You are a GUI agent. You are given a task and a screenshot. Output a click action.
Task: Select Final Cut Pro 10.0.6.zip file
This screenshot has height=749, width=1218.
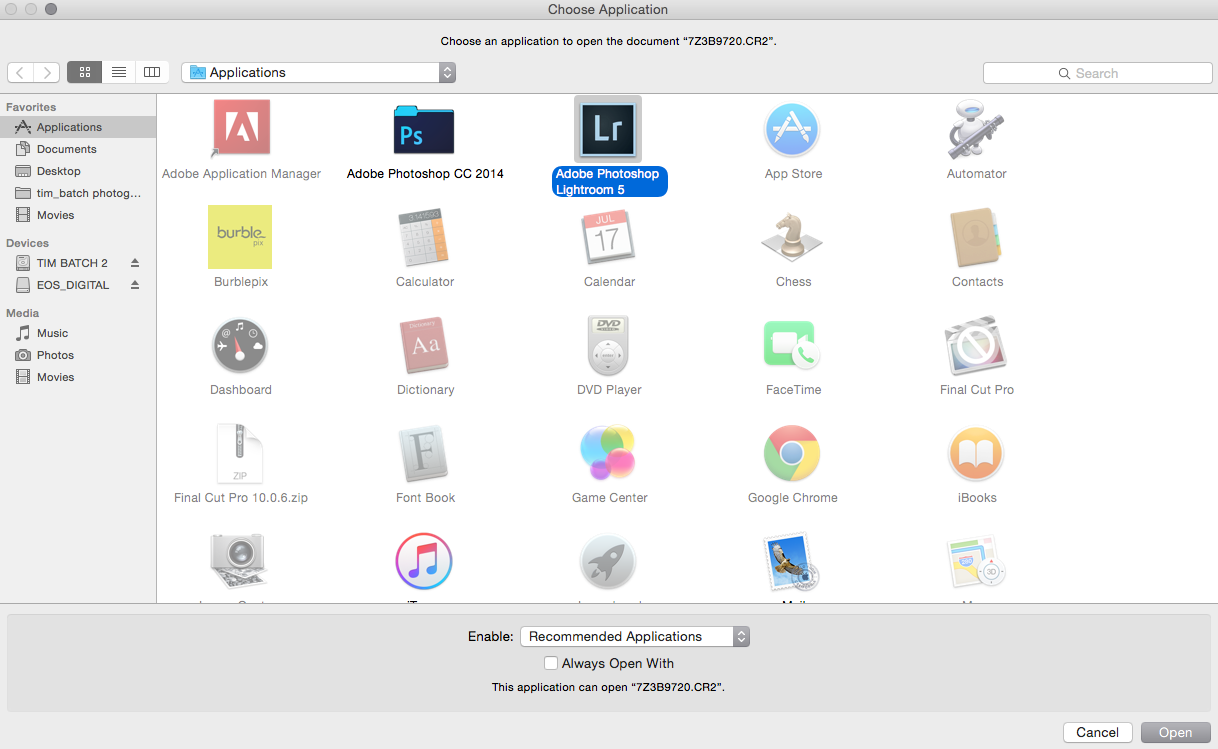241,454
